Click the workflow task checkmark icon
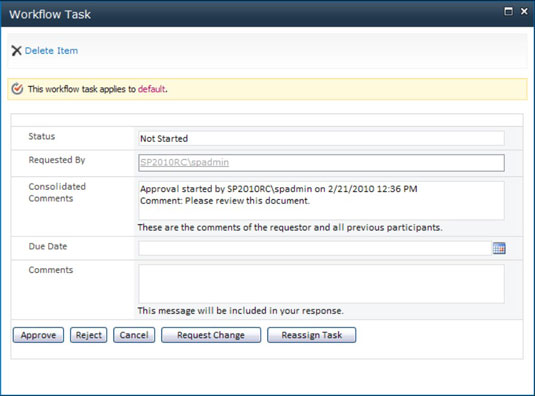Viewport: 535px width, 396px height. [17, 89]
